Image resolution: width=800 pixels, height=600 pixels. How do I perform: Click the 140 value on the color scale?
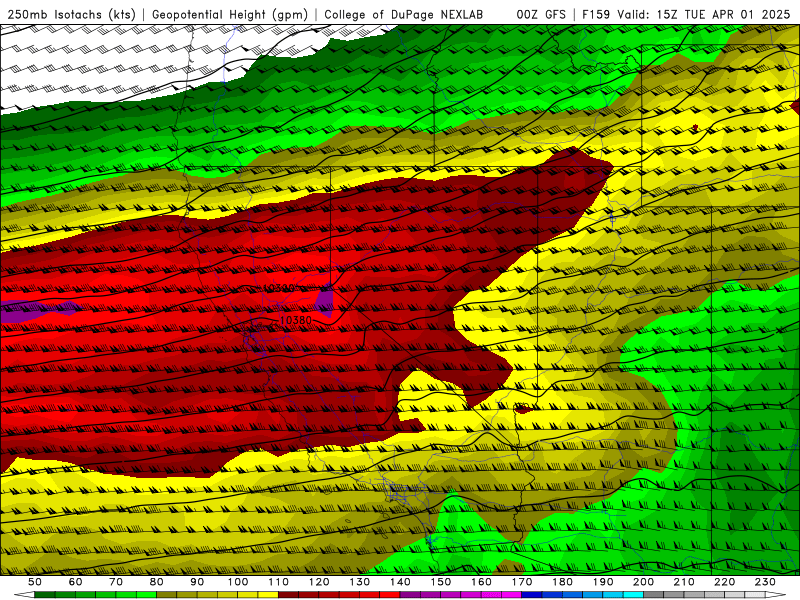pos(400,582)
